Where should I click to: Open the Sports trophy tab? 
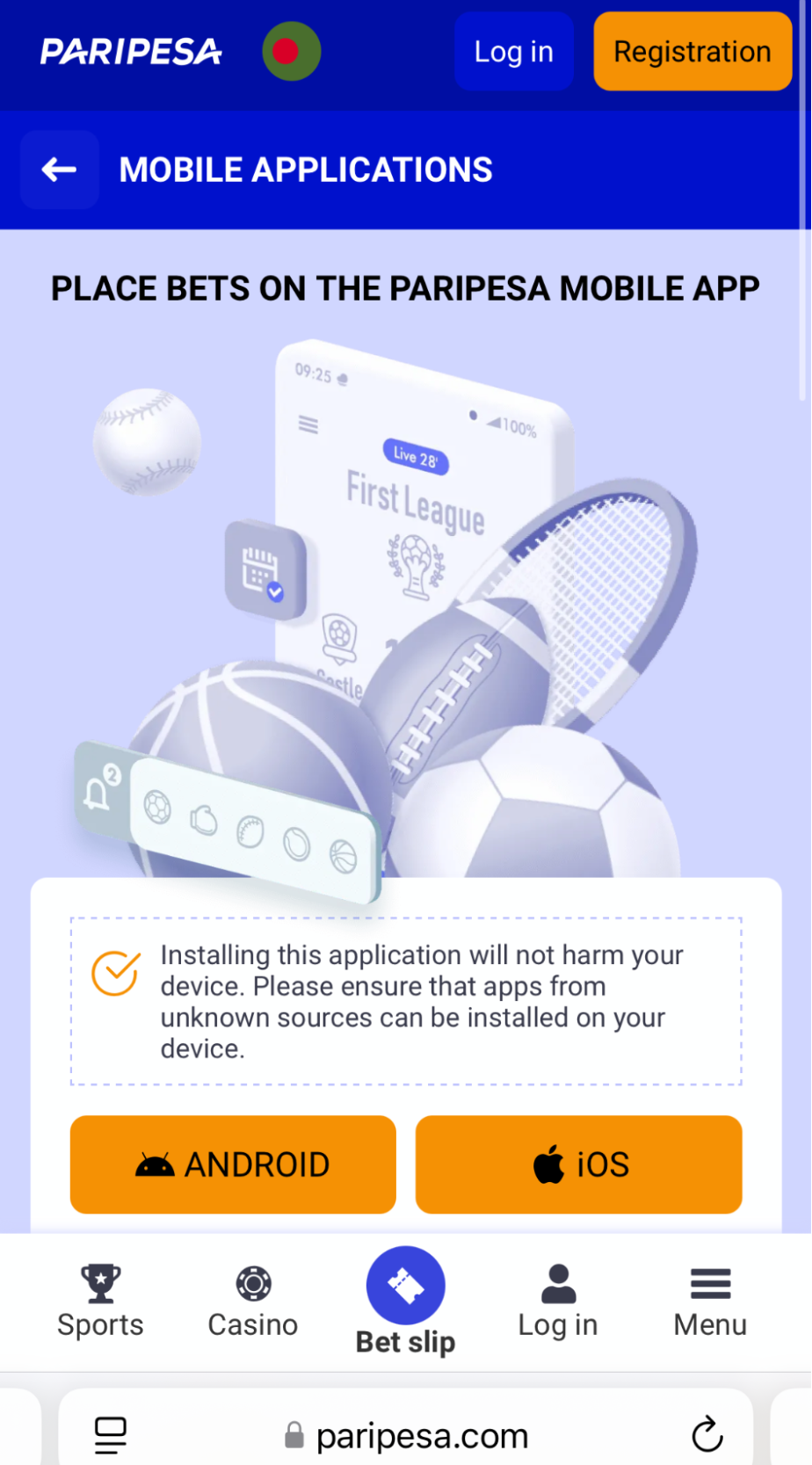pos(100,1302)
